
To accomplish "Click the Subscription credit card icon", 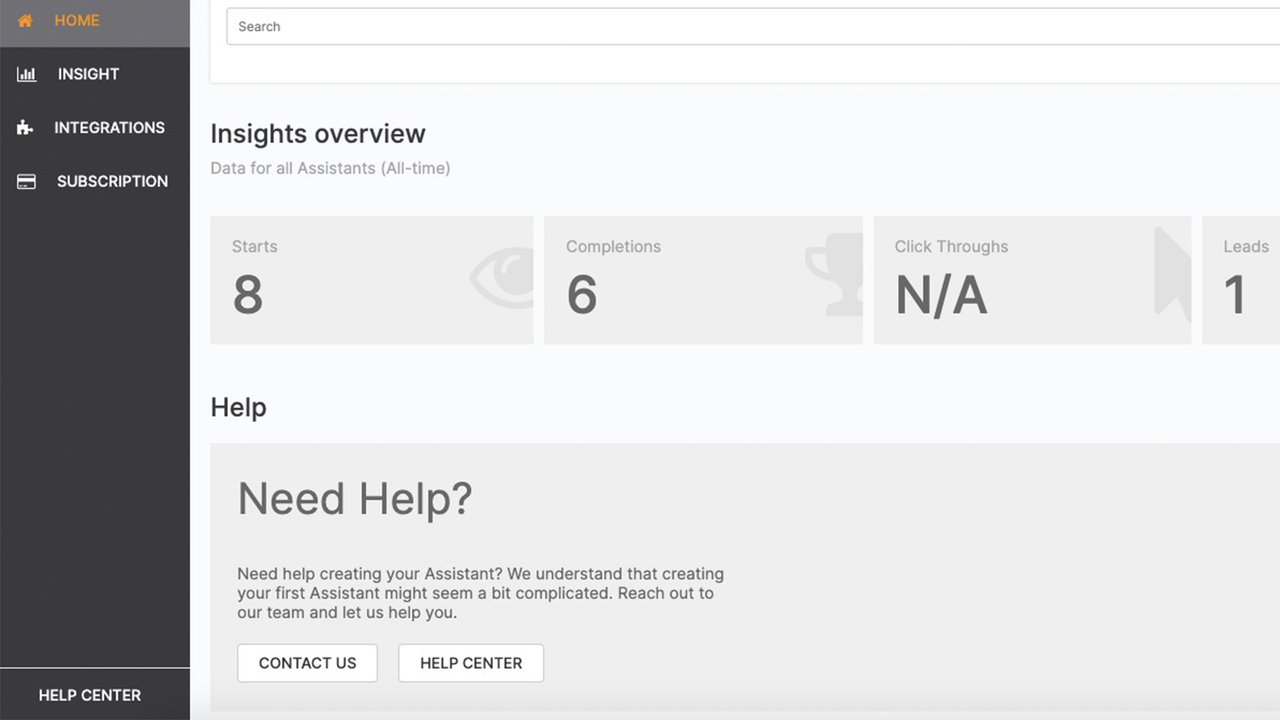I will (x=27, y=182).
